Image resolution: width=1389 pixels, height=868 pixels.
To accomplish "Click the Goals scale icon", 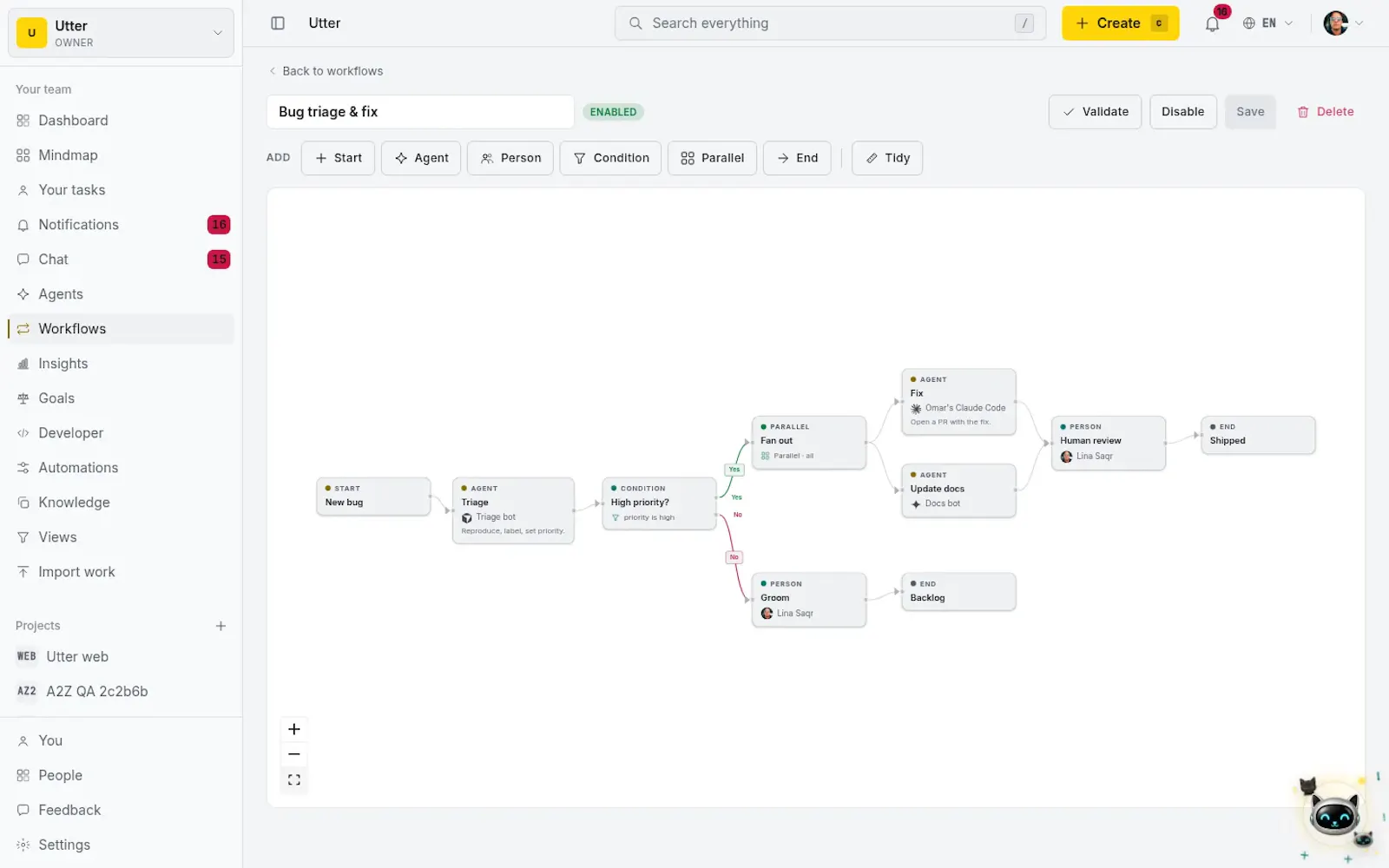I will pyautogui.click(x=23, y=398).
